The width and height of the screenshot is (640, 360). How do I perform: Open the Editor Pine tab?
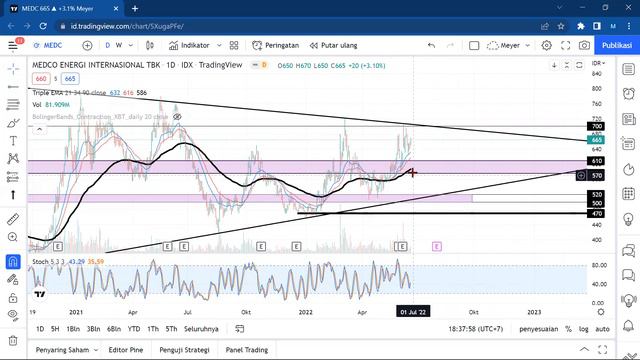(x=126, y=350)
